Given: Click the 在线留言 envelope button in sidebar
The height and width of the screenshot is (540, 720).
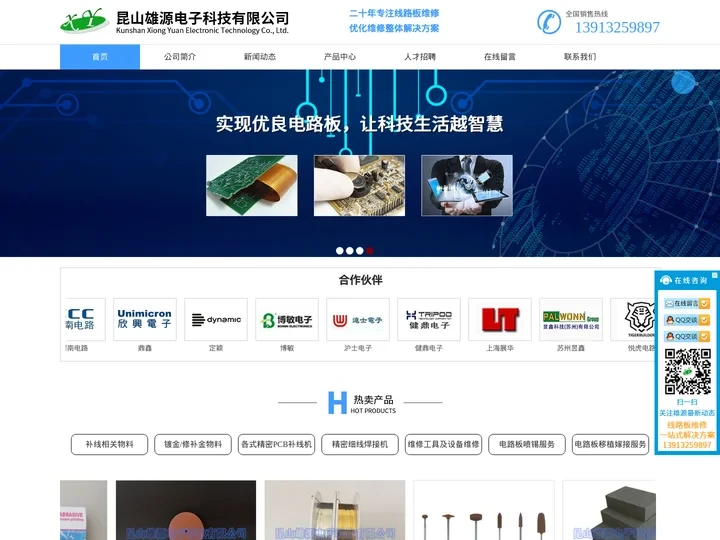Looking at the screenshot, I should point(687,303).
